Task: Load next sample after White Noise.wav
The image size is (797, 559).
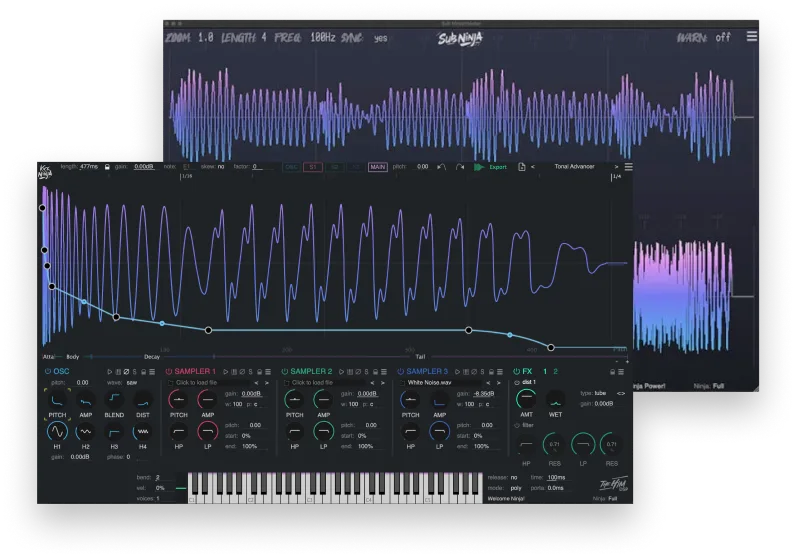Action: coord(499,383)
